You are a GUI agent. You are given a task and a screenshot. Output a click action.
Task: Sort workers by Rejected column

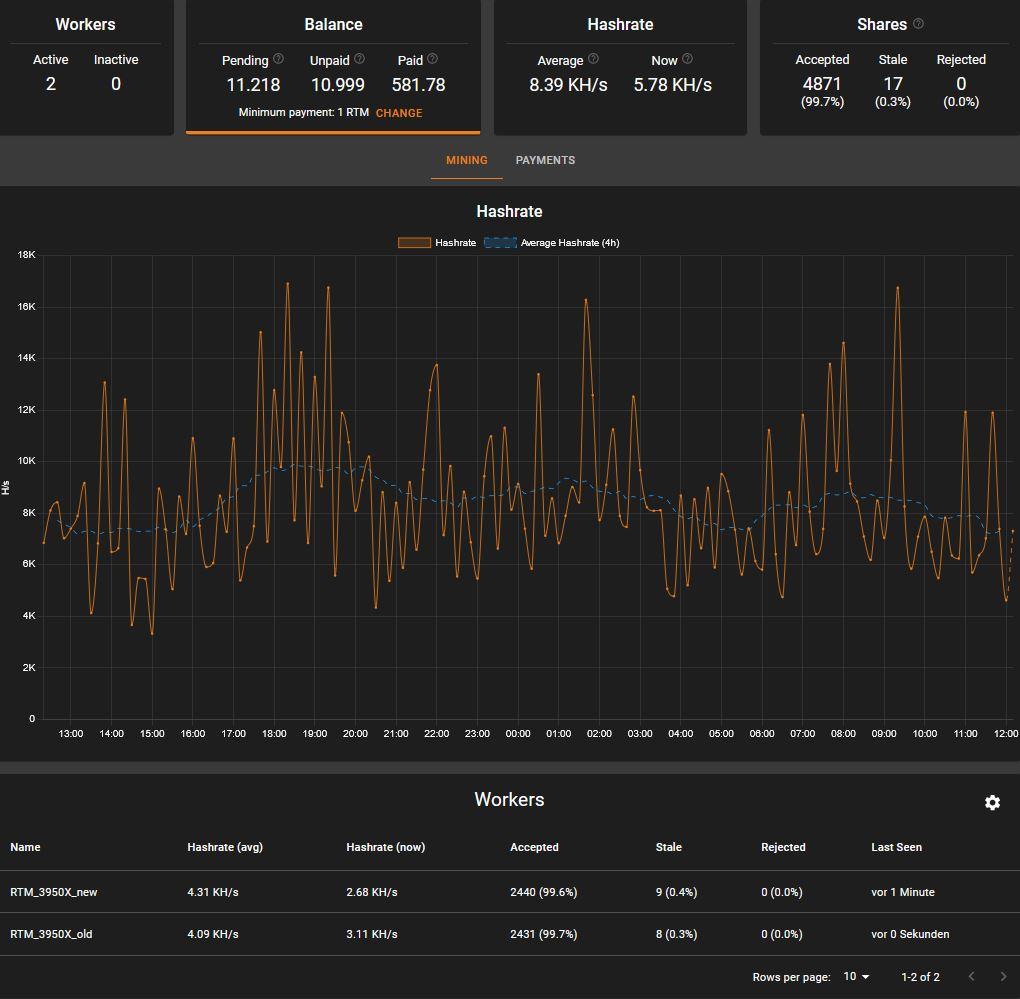(x=783, y=847)
